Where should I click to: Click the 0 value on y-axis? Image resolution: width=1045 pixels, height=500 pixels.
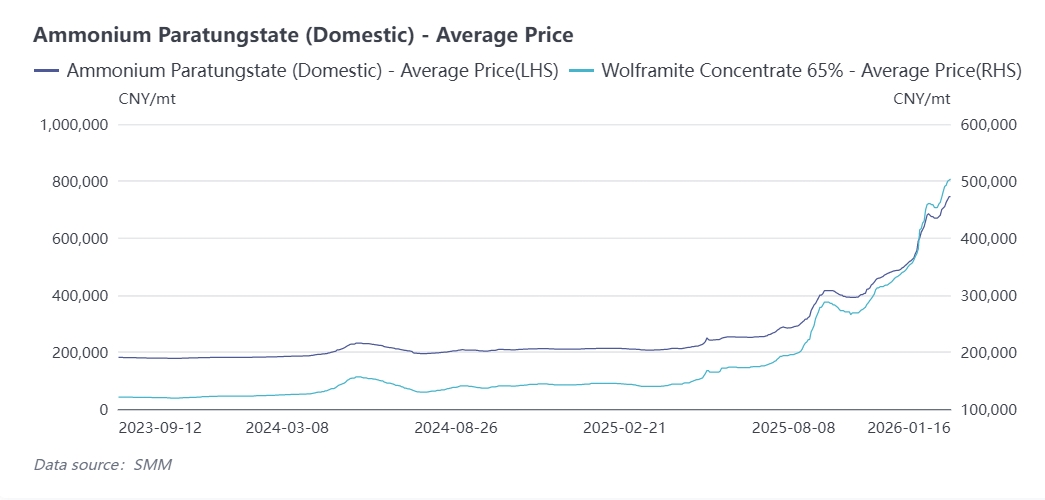tap(103, 410)
